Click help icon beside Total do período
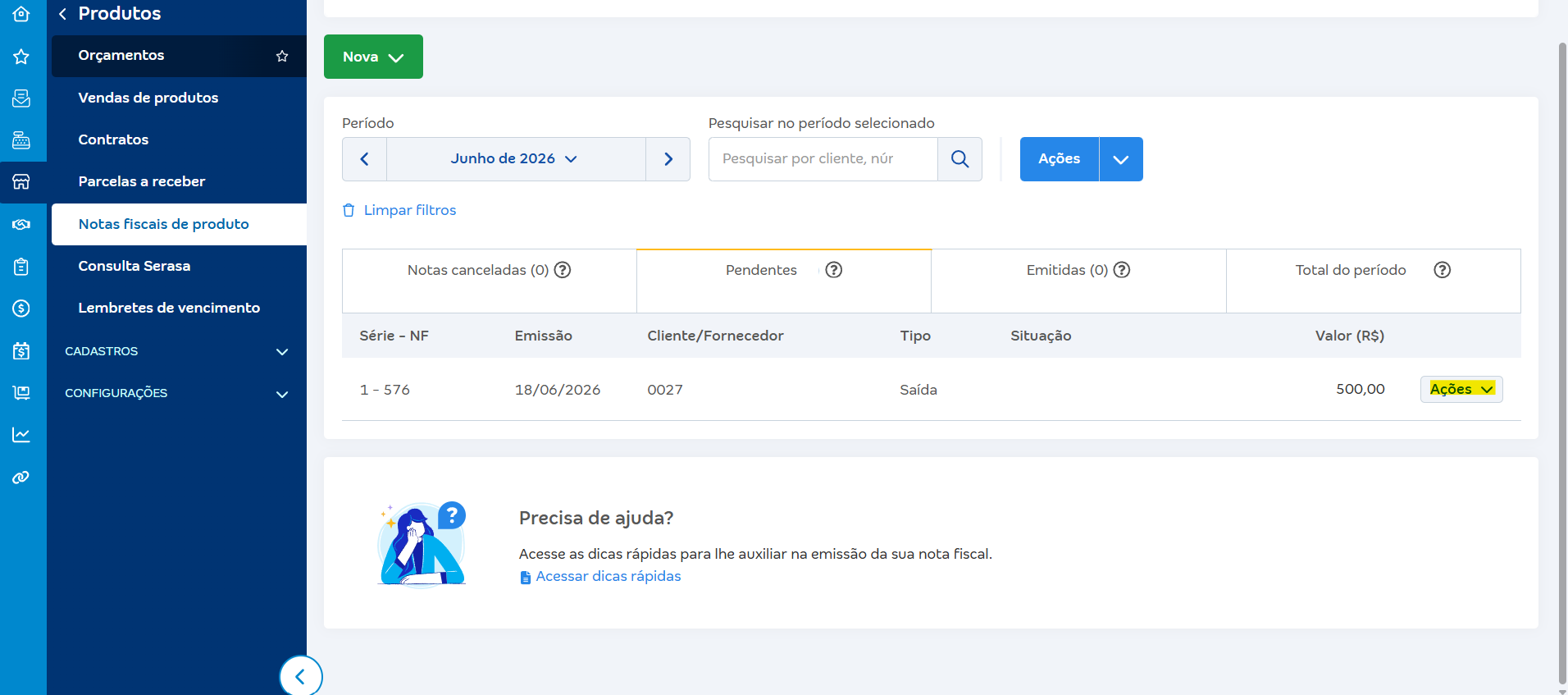The image size is (1568, 695). pos(1443,270)
